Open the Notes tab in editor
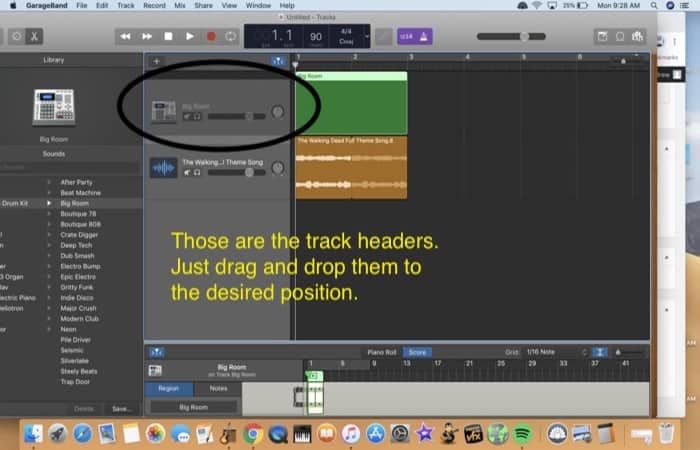The height and width of the screenshot is (450, 700). coord(218,388)
